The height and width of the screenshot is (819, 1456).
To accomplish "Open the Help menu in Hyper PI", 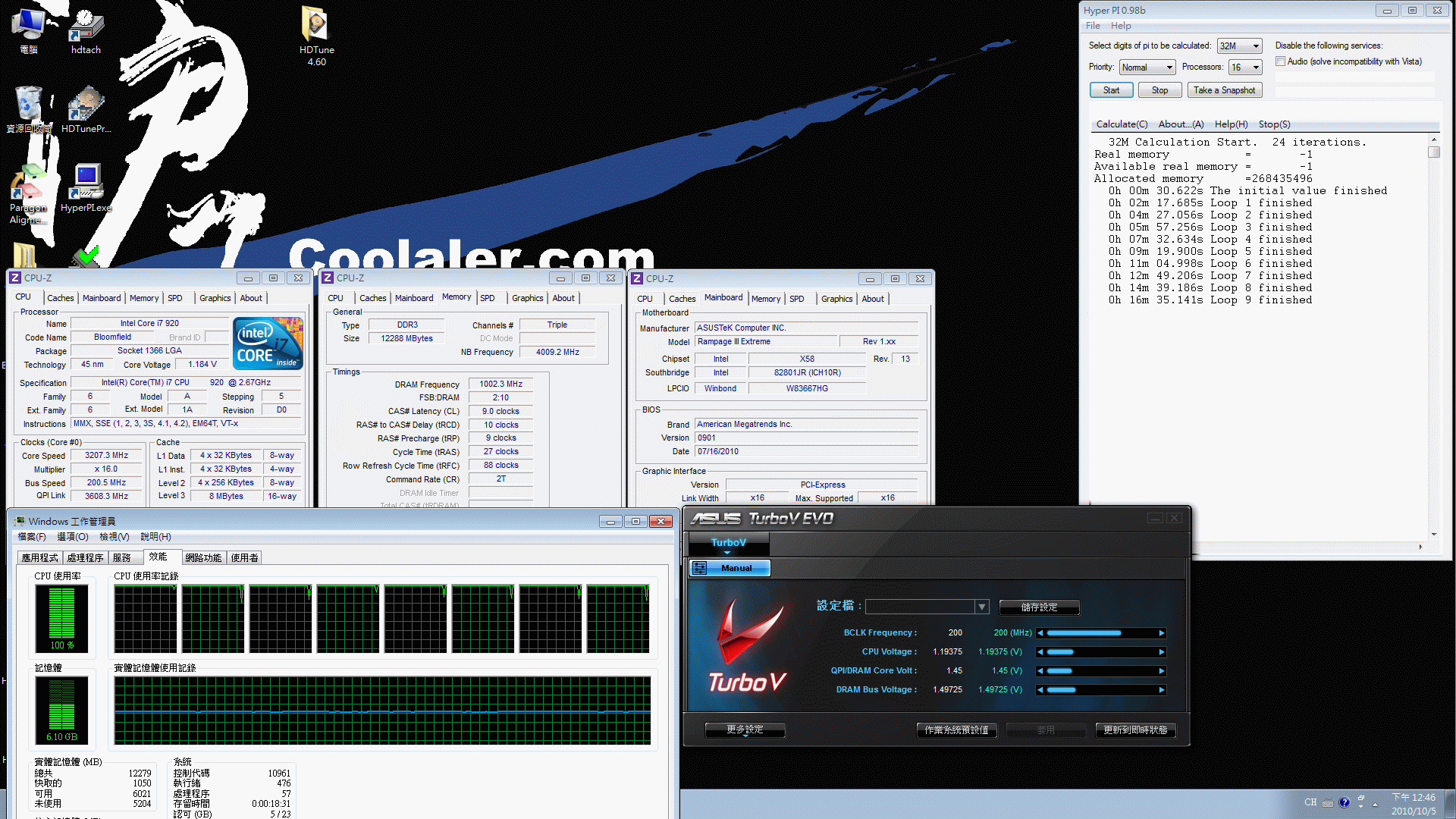I will (x=1121, y=26).
